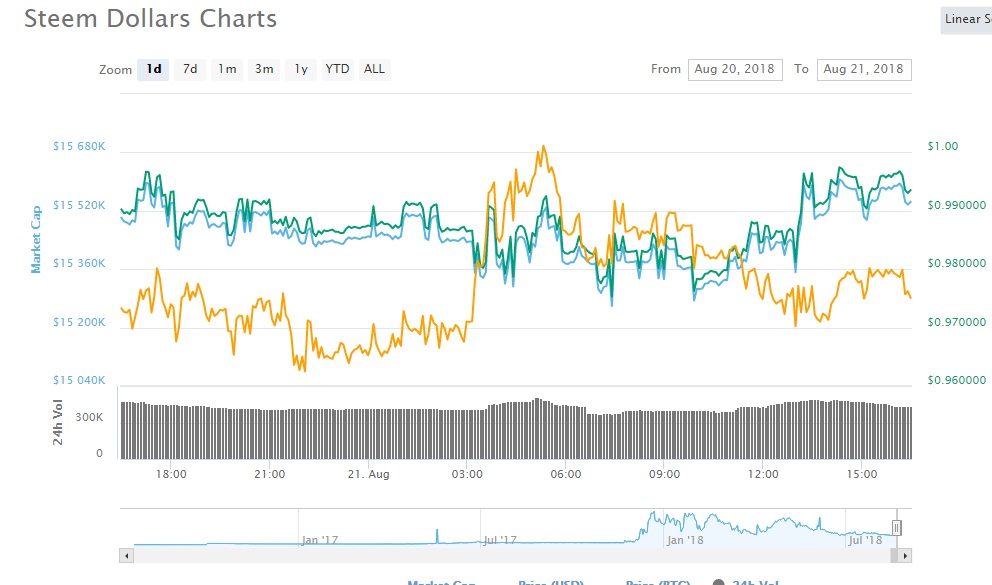The image size is (992, 585).
Task: Click the navigator scrollbar thumb
Action: point(894,556)
